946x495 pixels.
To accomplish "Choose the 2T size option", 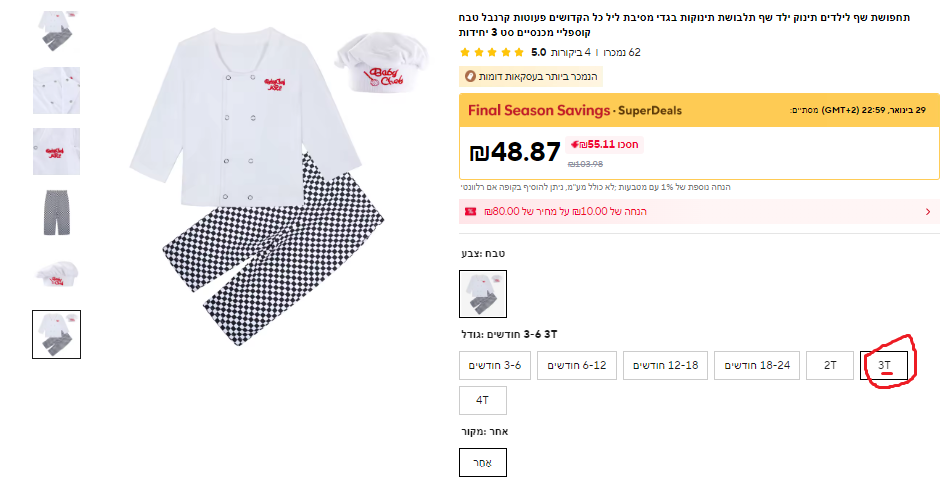I will pos(830,366).
